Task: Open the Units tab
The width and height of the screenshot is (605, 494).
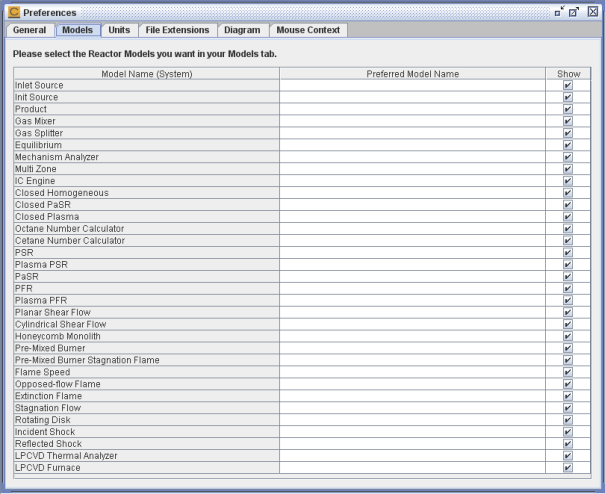Action: click(x=119, y=30)
